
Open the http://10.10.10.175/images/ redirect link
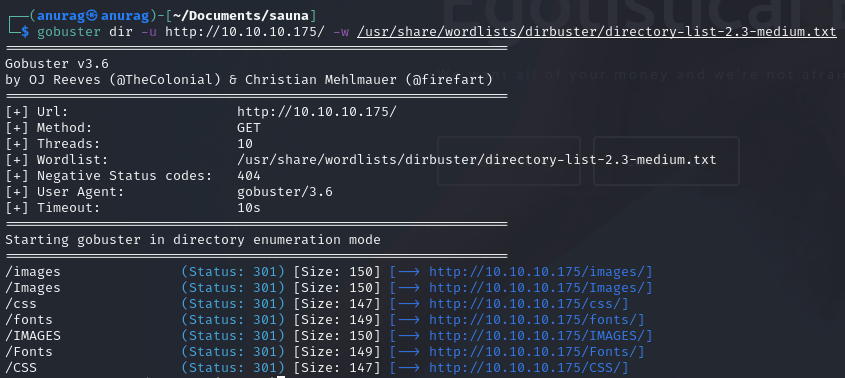coord(540,271)
